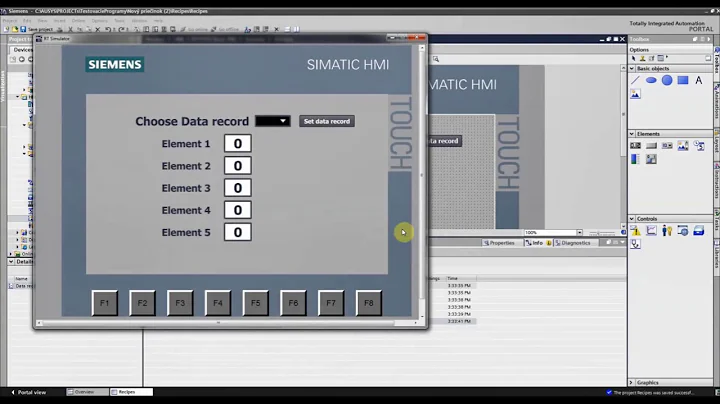This screenshot has height=404, width=720.
Task: Pick the Symbolic I/O field element
Action: click(667, 146)
